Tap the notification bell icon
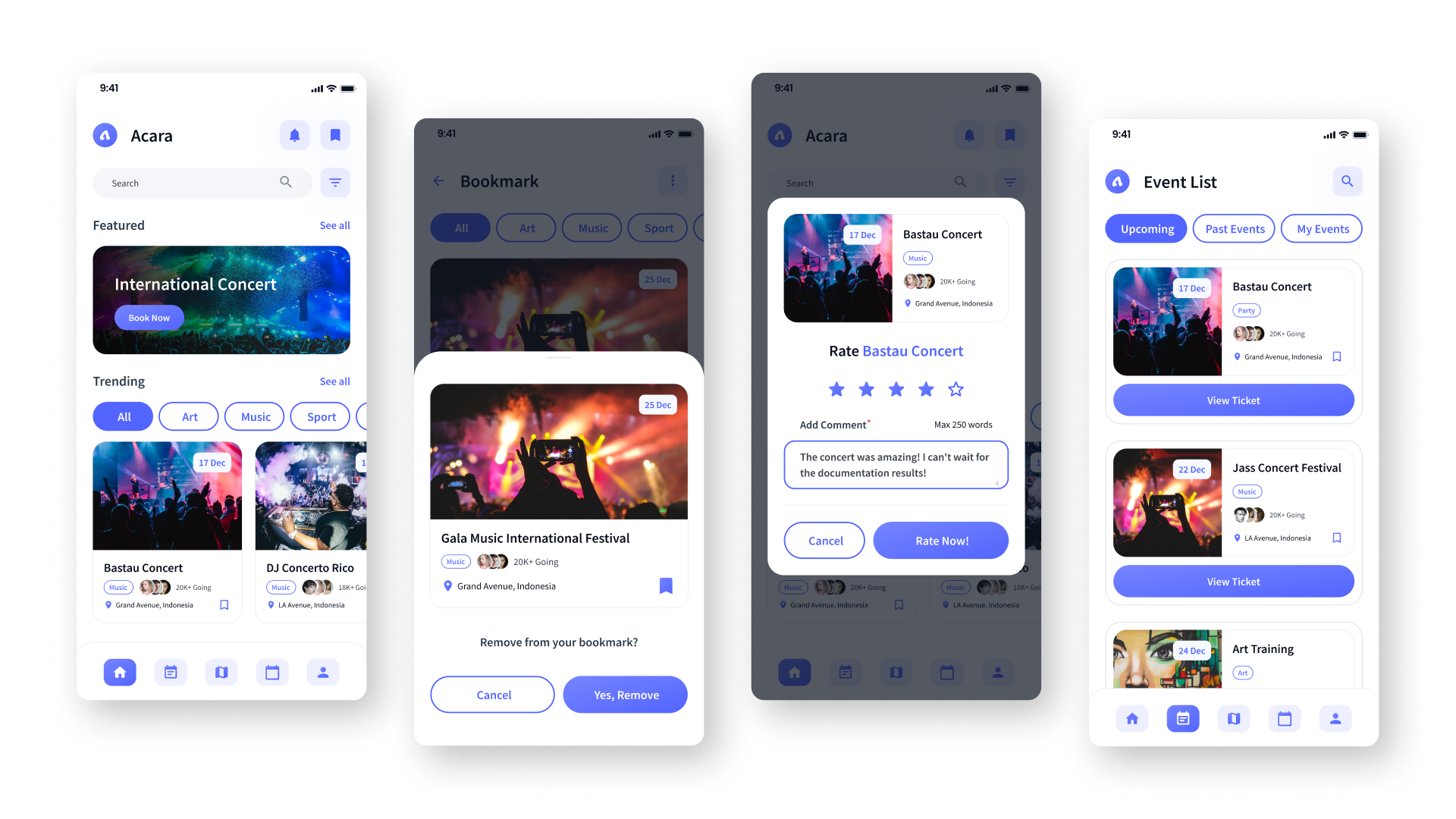Screen dimensions: 1456x819 (295, 134)
